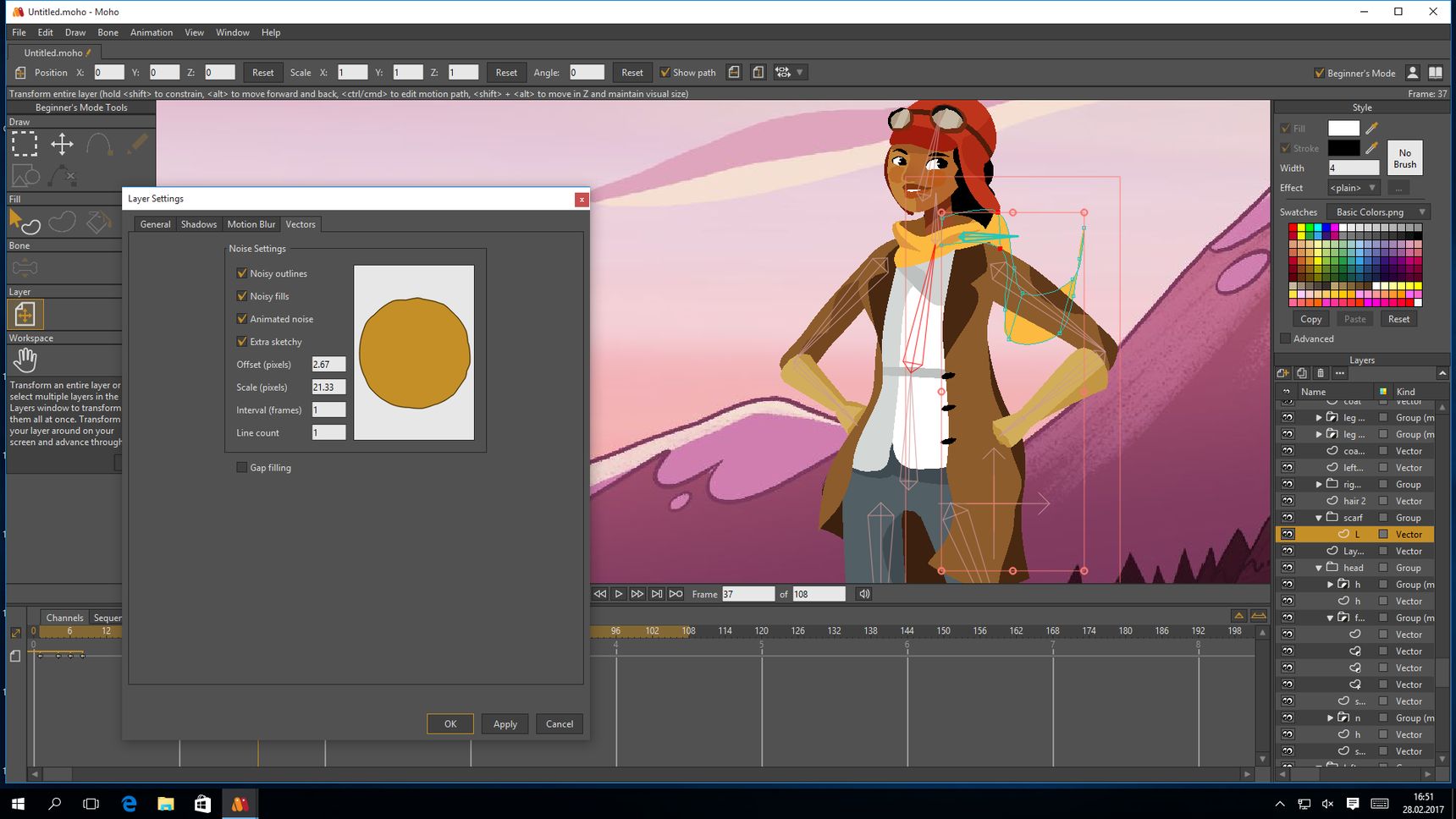This screenshot has height=819, width=1456.
Task: Open File Explorer from taskbar
Action: [x=166, y=804]
